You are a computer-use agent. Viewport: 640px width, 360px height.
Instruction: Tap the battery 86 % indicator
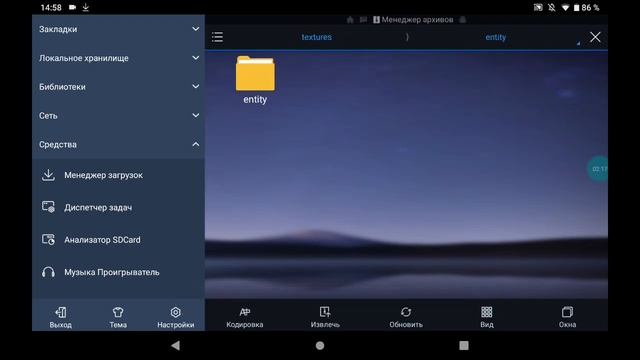586,7
